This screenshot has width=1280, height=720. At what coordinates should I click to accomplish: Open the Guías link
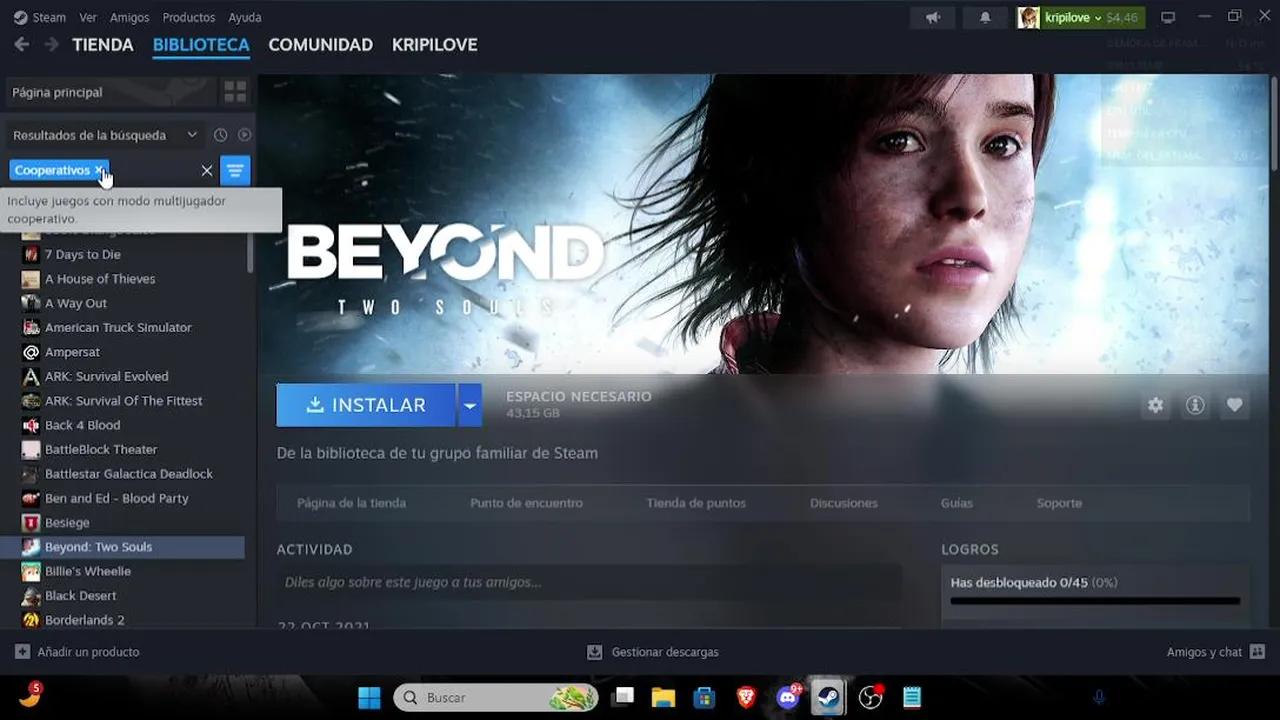click(956, 503)
